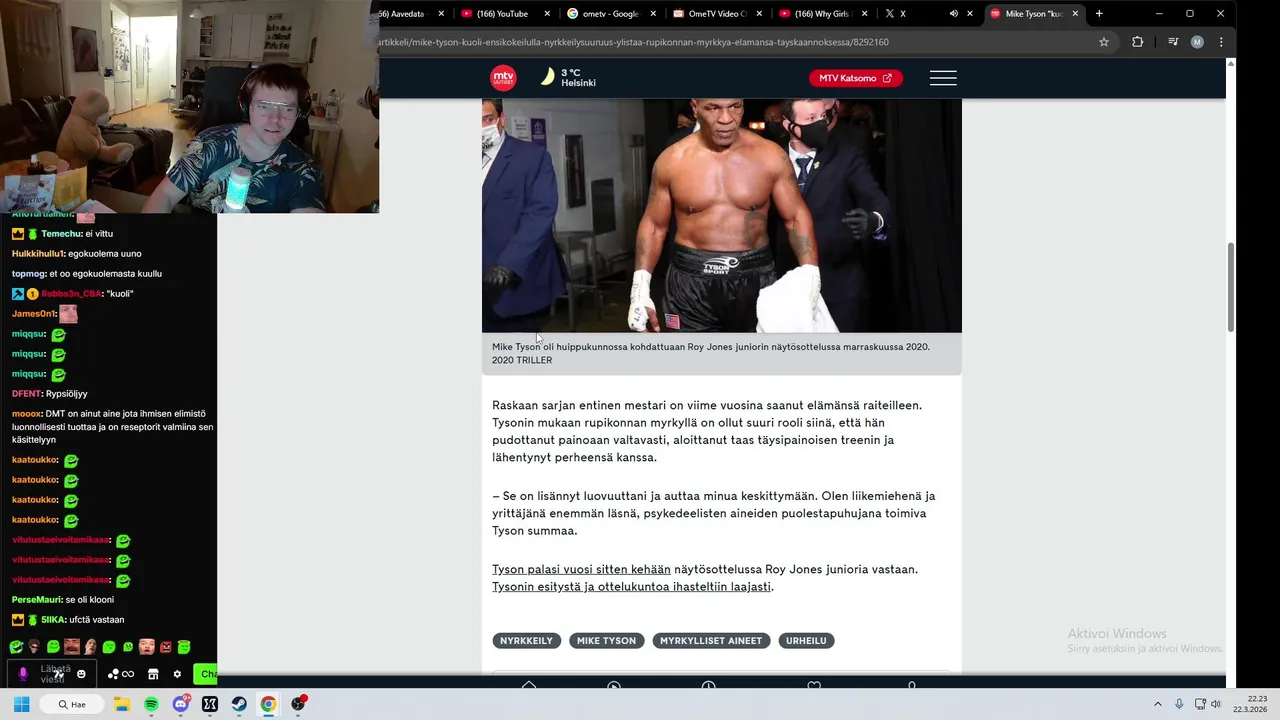The height and width of the screenshot is (720, 1280).
Task: Switch to the OmeTV Video Chat tab
Action: 717,14
